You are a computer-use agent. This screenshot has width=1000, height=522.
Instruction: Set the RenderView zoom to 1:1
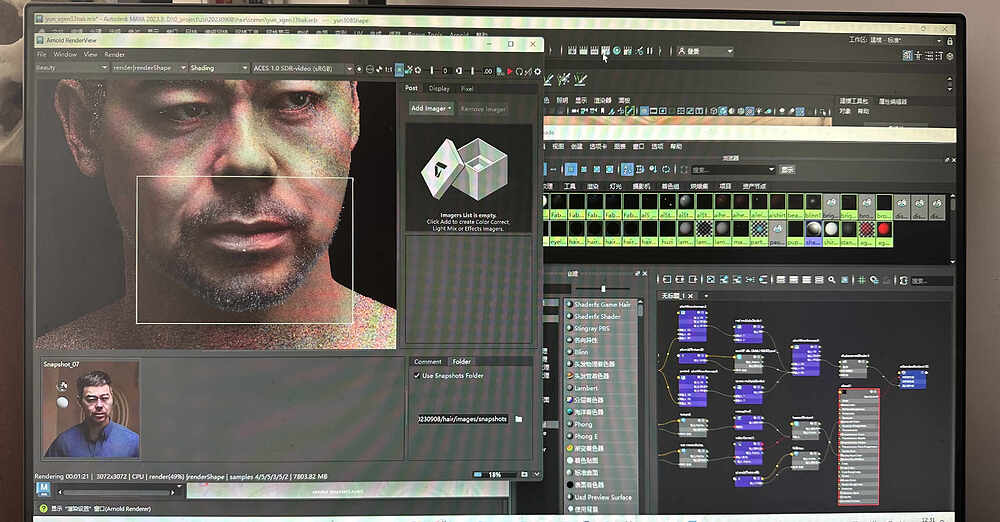[x=388, y=69]
